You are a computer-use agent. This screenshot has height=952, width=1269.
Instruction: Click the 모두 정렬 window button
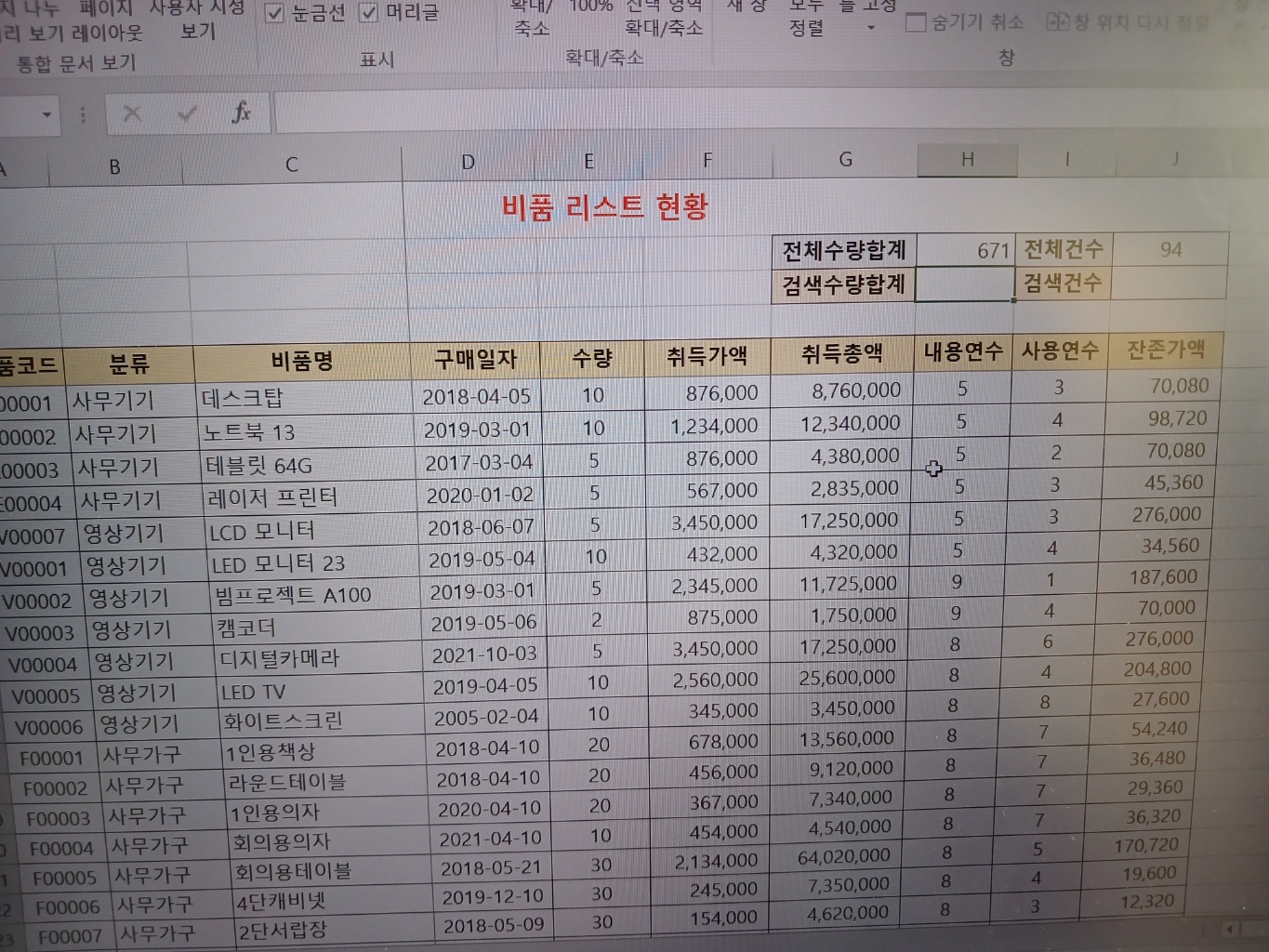pyautogui.click(x=806, y=19)
